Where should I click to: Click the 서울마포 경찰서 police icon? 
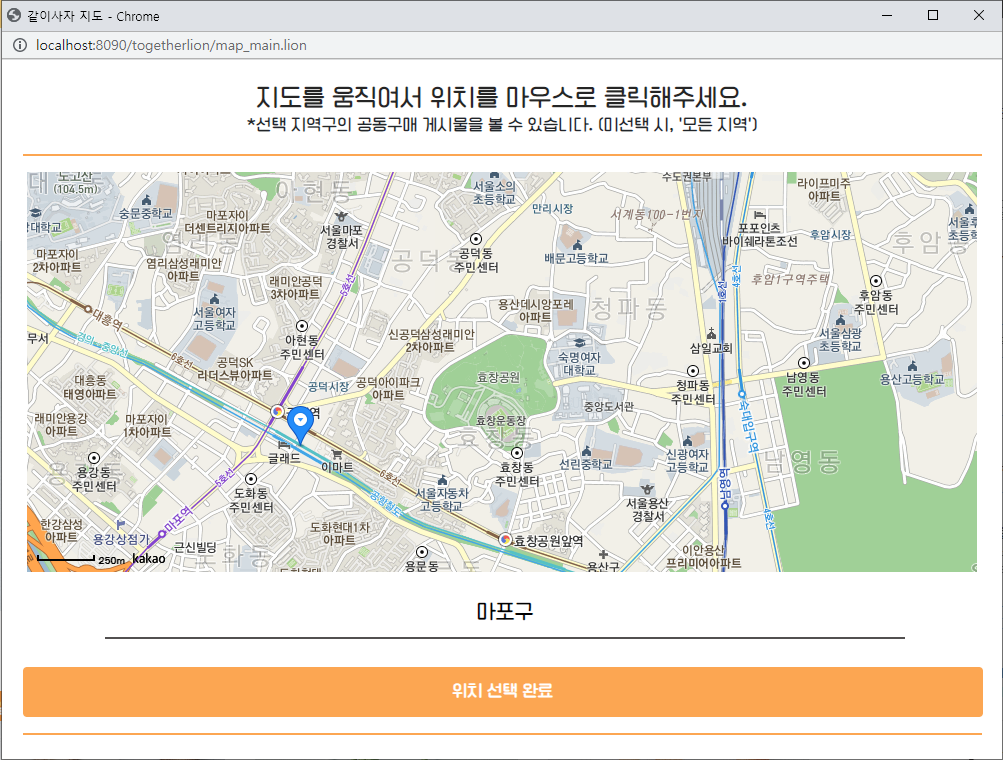342,216
